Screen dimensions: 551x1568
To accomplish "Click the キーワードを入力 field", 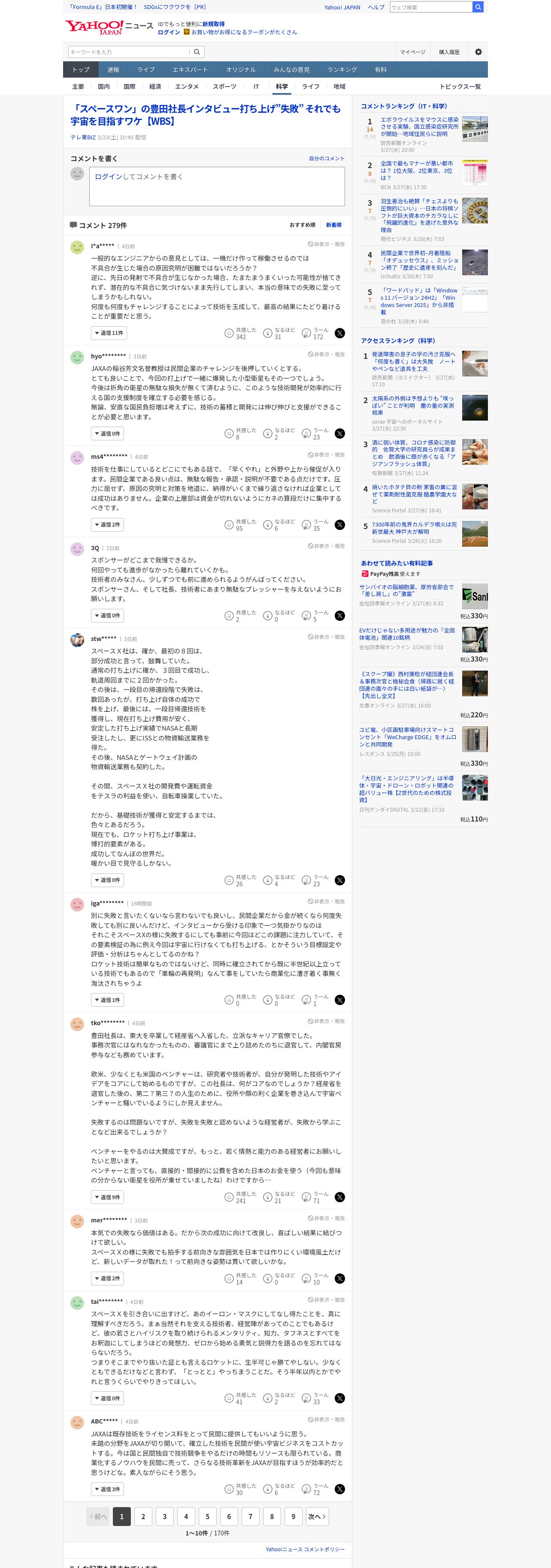I will (x=129, y=52).
